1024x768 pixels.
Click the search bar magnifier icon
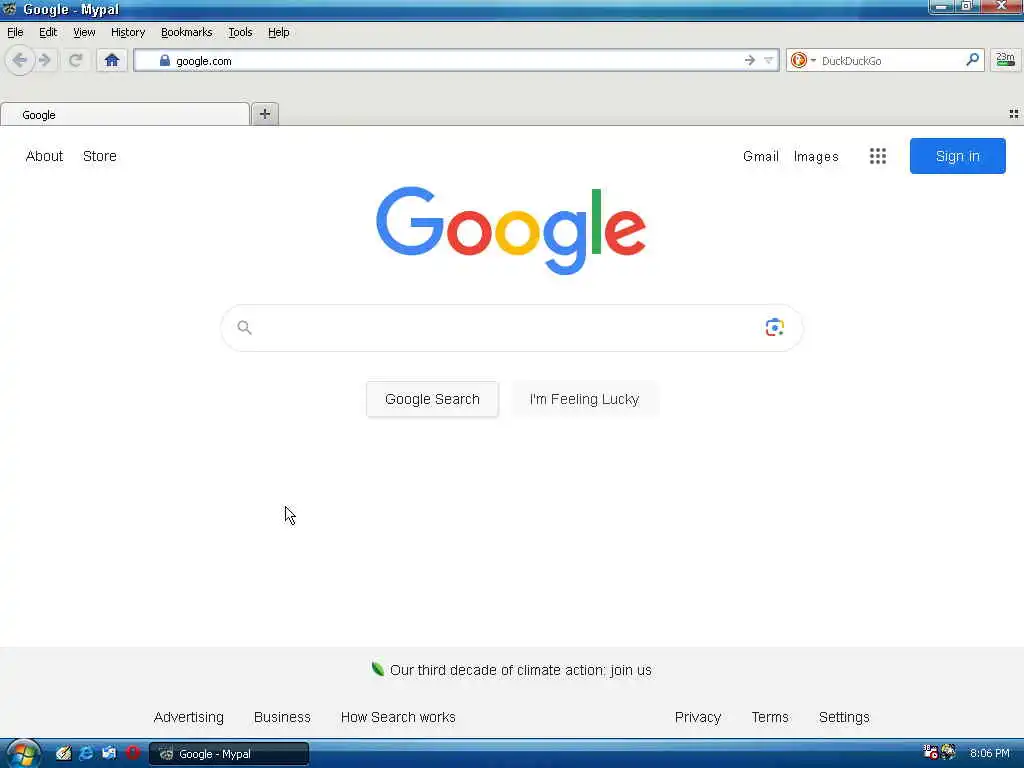point(972,60)
